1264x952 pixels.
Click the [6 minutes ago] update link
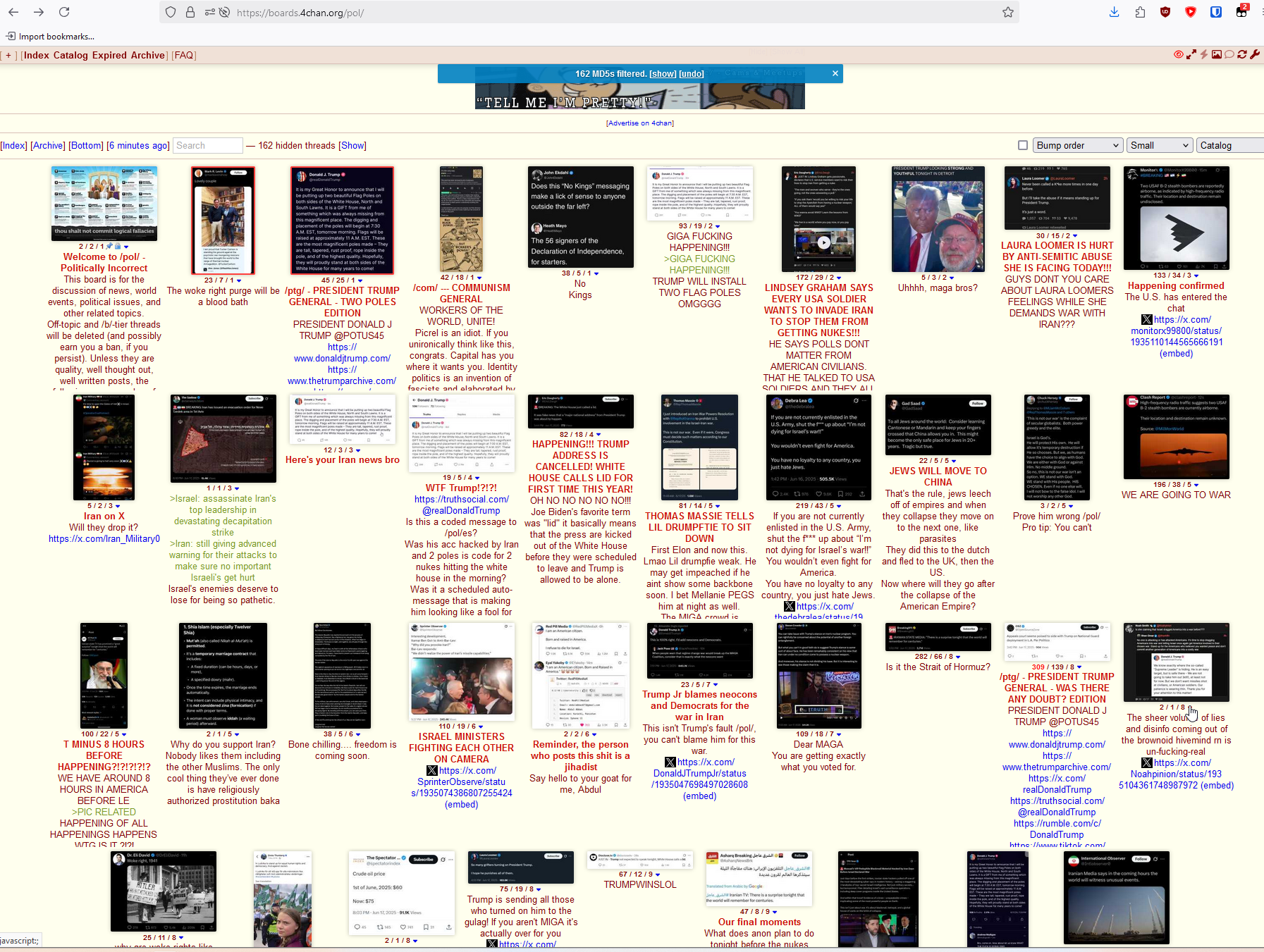138,145
